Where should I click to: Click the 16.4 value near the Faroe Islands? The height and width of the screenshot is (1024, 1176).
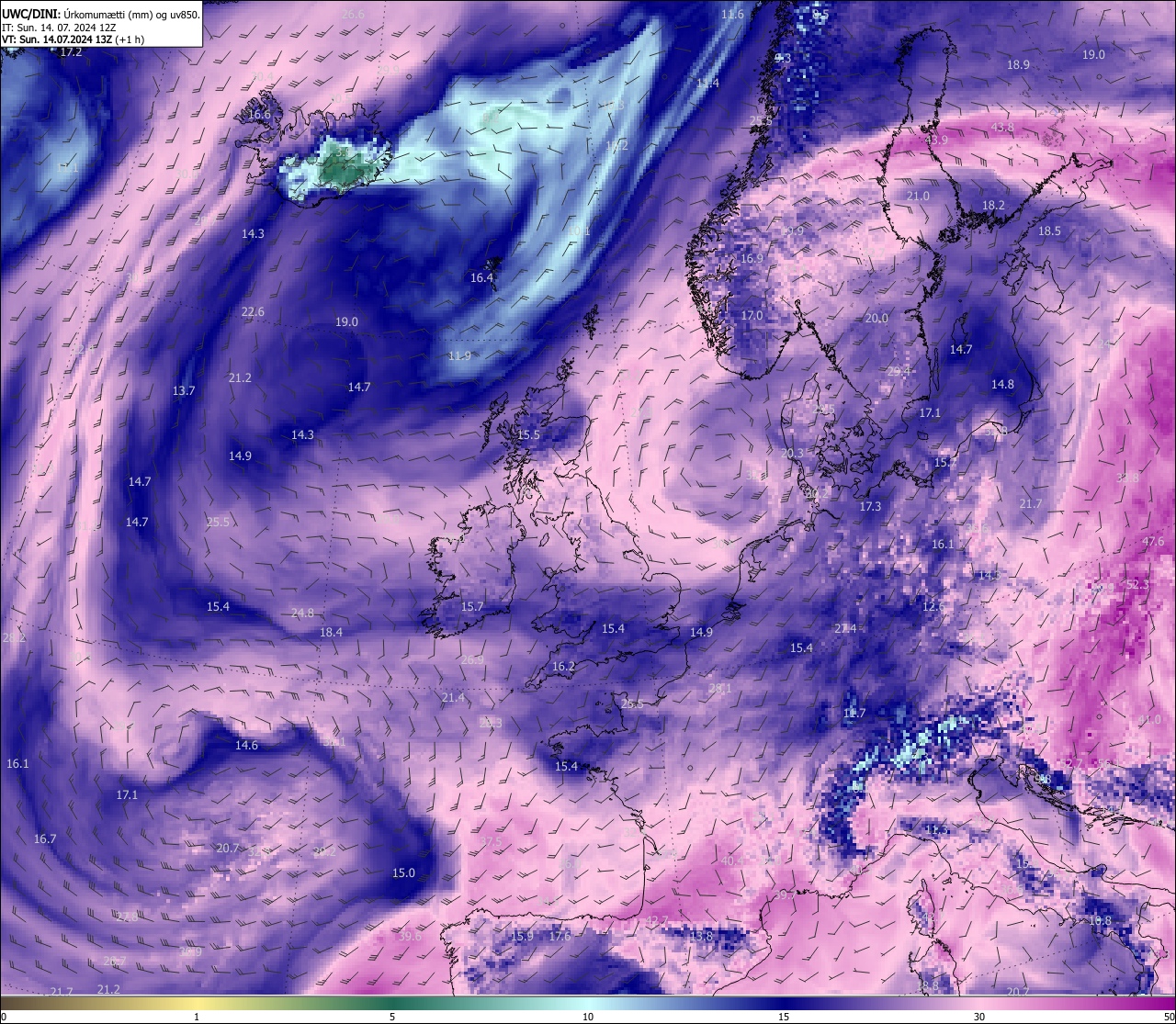point(481,278)
